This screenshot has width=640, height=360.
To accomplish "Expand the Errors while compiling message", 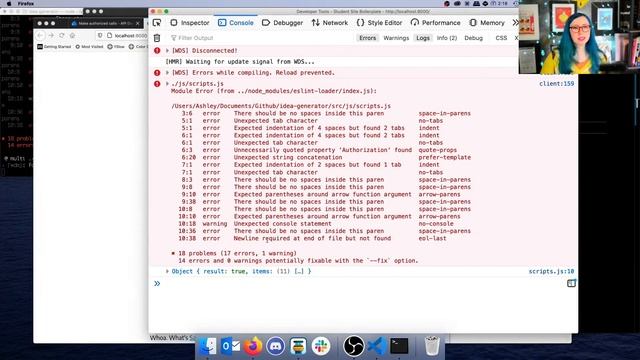I will click(x=167, y=73).
